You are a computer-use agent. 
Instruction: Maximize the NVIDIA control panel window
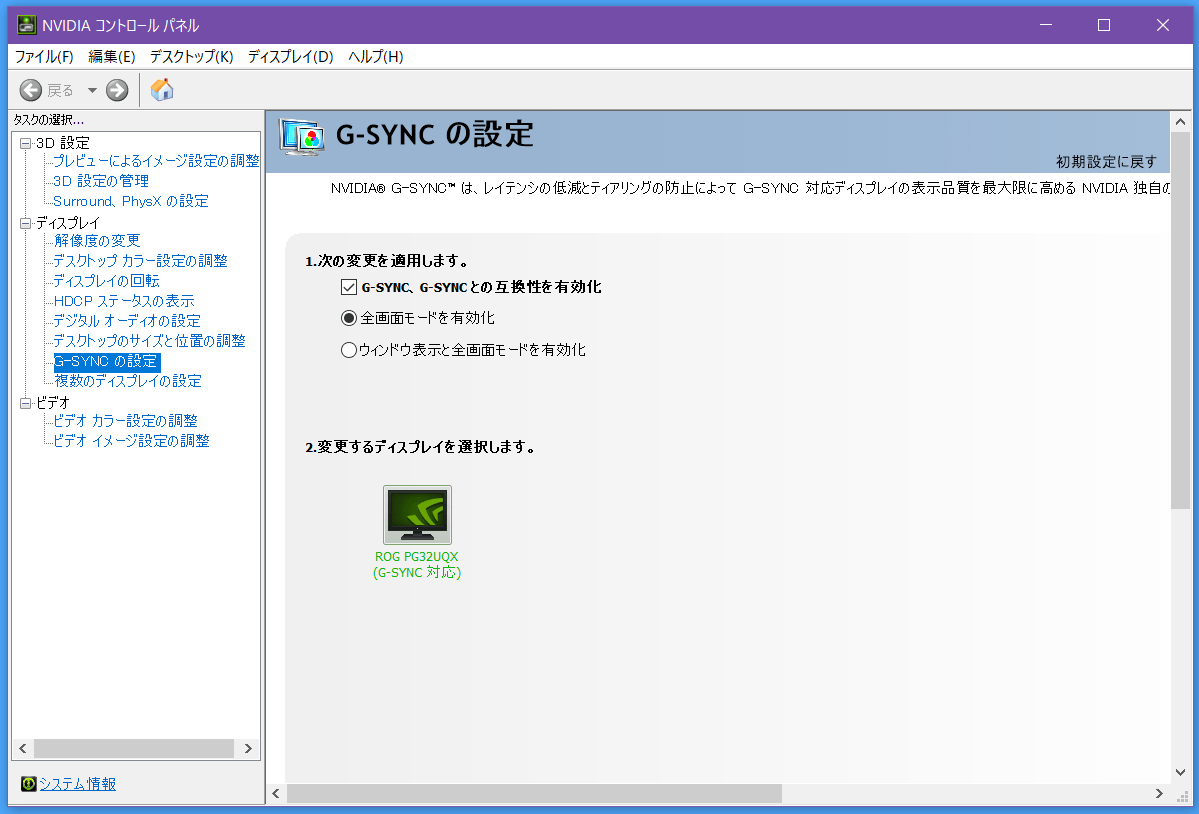pos(1103,25)
